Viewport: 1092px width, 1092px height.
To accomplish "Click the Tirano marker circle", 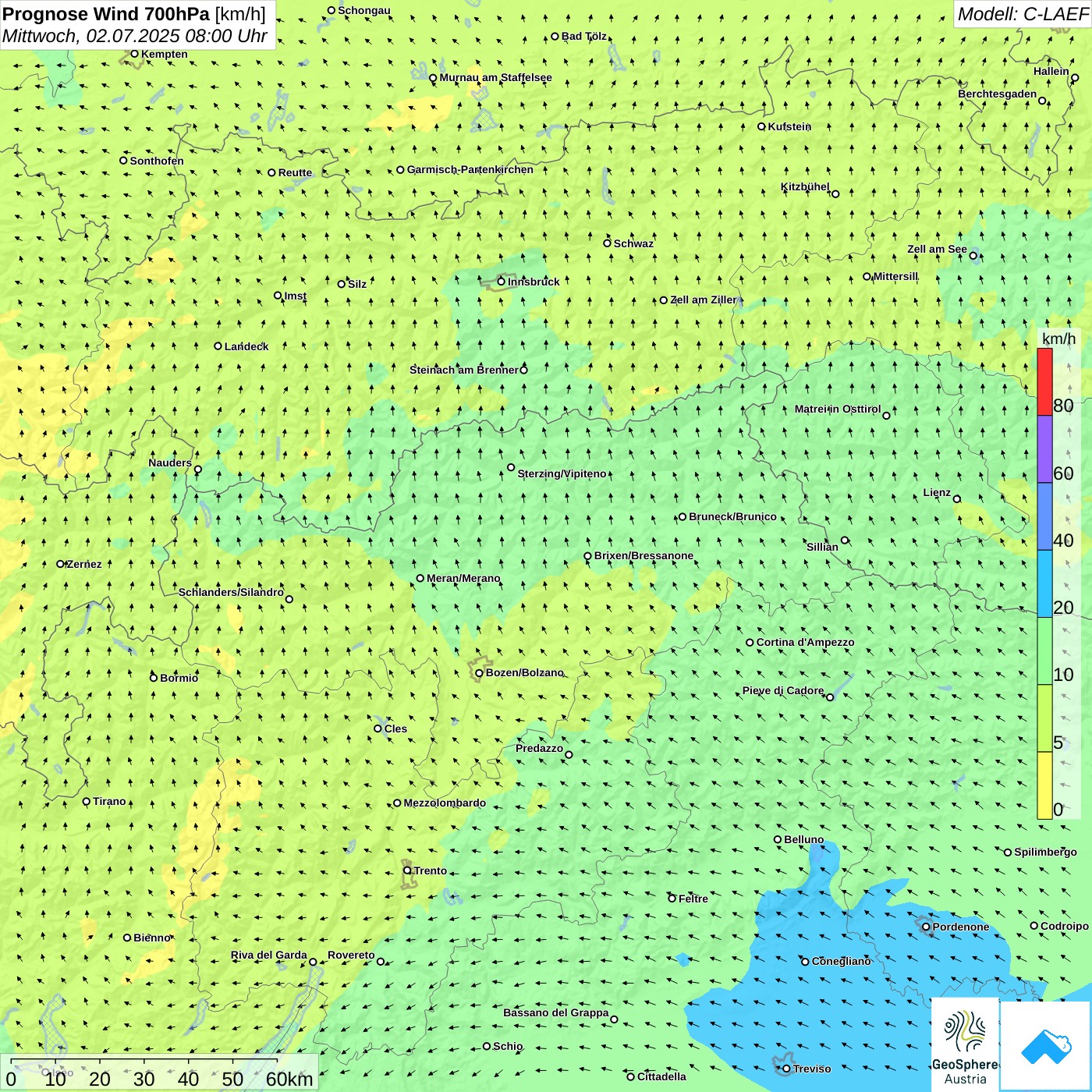I will tap(87, 801).
